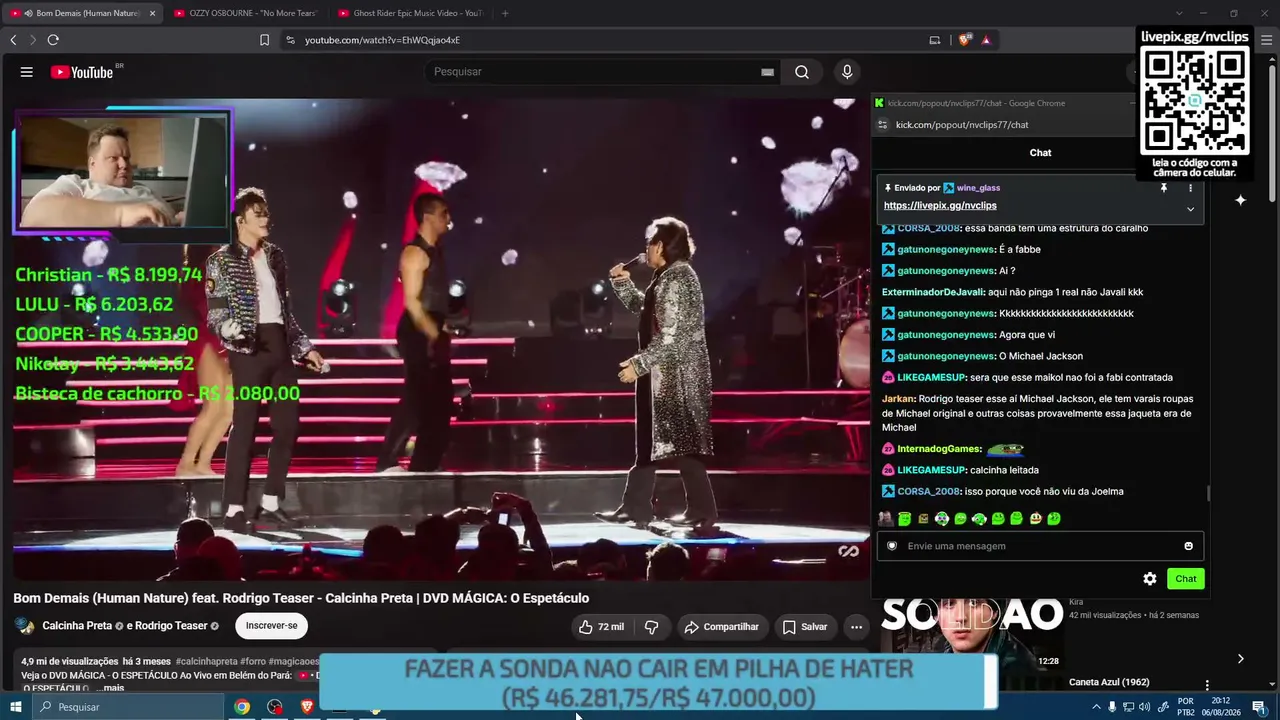Dislike the Calcinha Preta video
The width and height of the screenshot is (1280, 720).
click(x=652, y=627)
